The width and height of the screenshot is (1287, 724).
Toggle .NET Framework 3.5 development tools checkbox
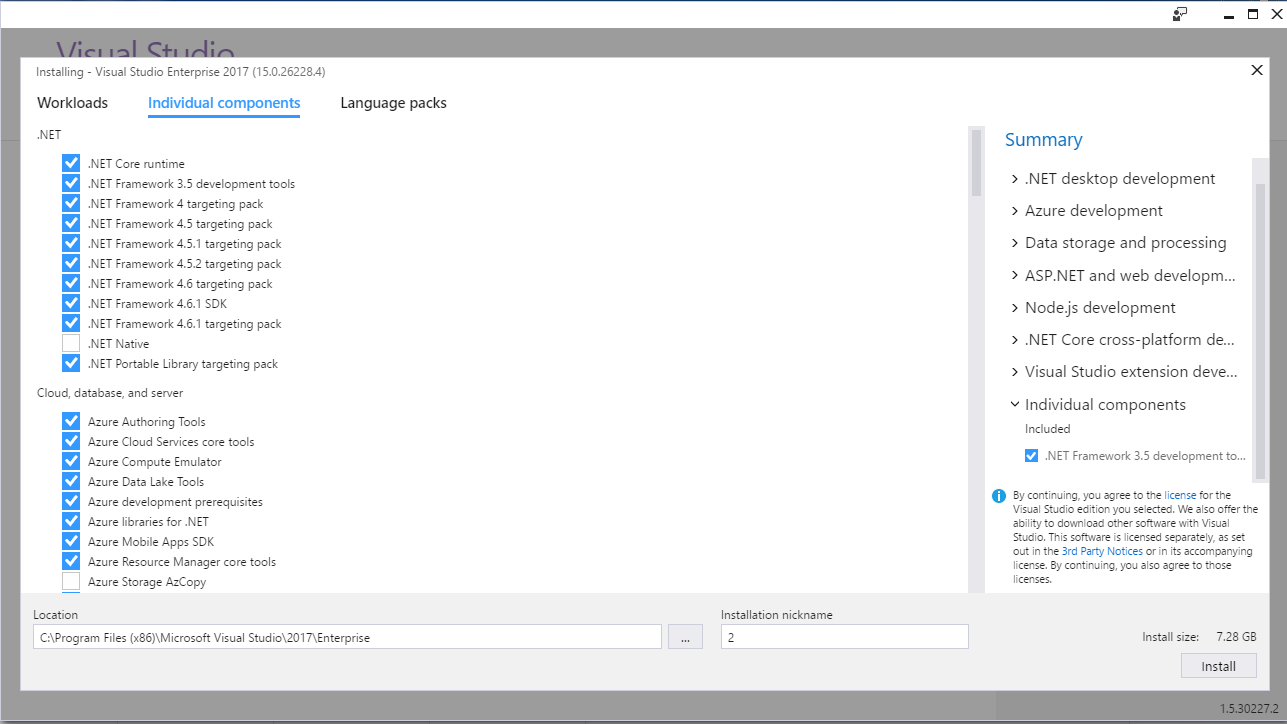[71, 183]
